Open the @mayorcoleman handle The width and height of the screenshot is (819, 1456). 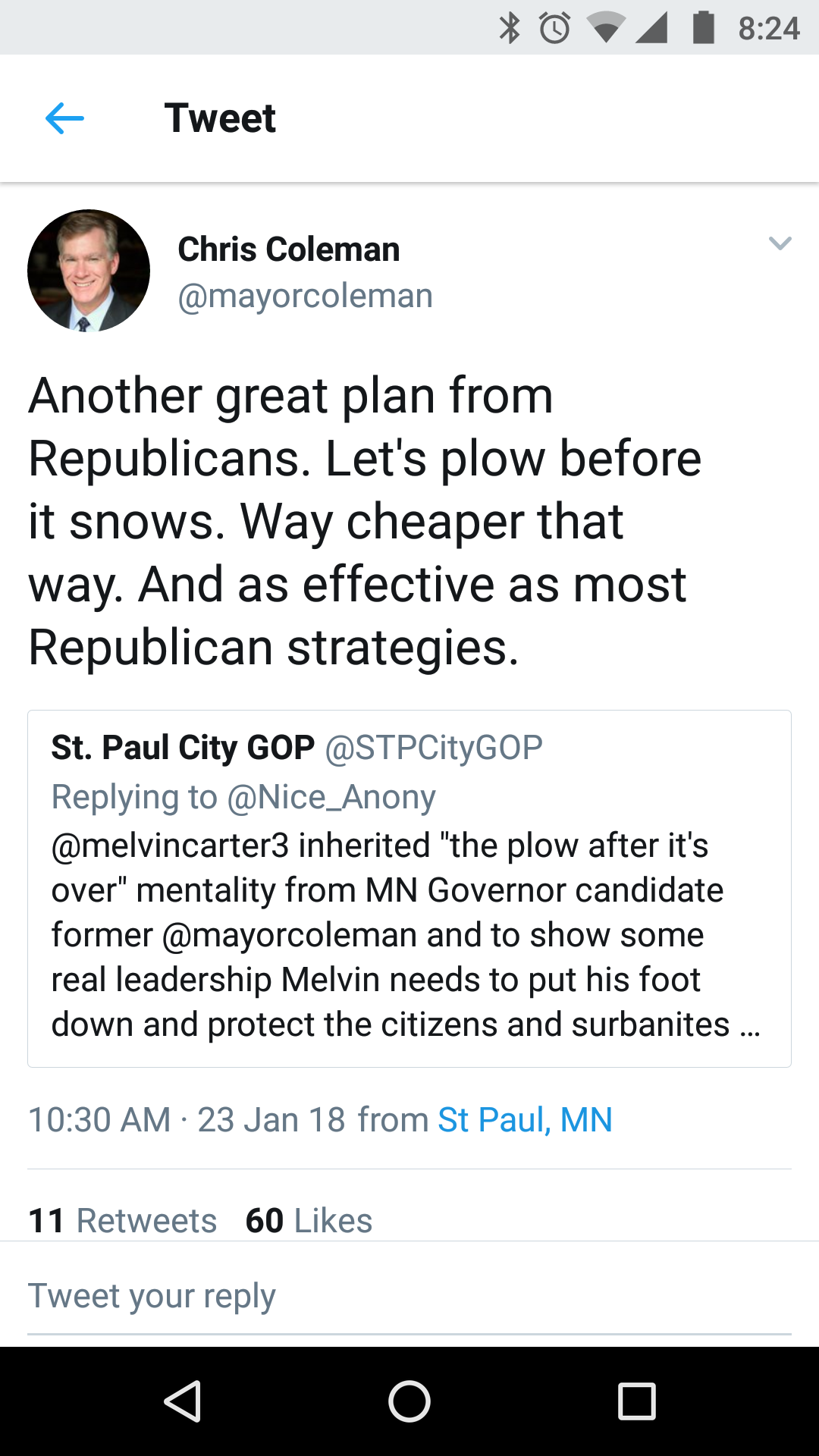(305, 297)
